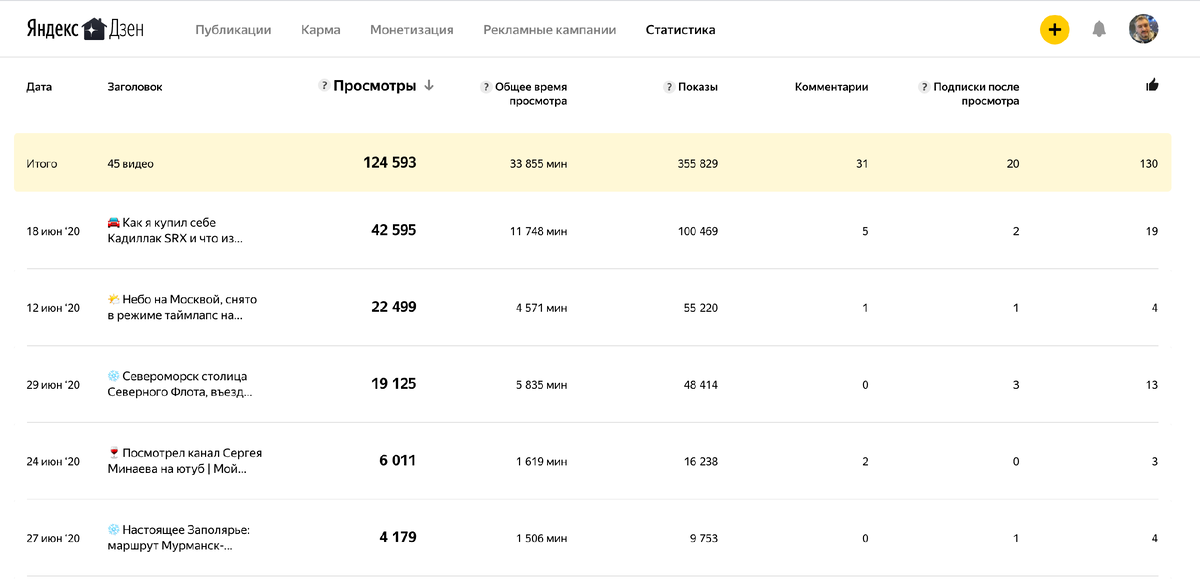This screenshot has width=1200, height=582.
Task: Select the Карма menu item
Action: [x=319, y=30]
